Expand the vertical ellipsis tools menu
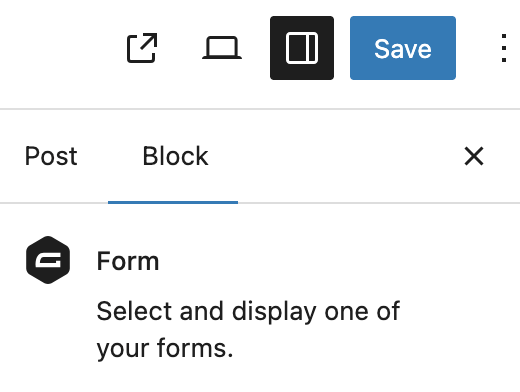The width and height of the screenshot is (520, 392). [504, 48]
